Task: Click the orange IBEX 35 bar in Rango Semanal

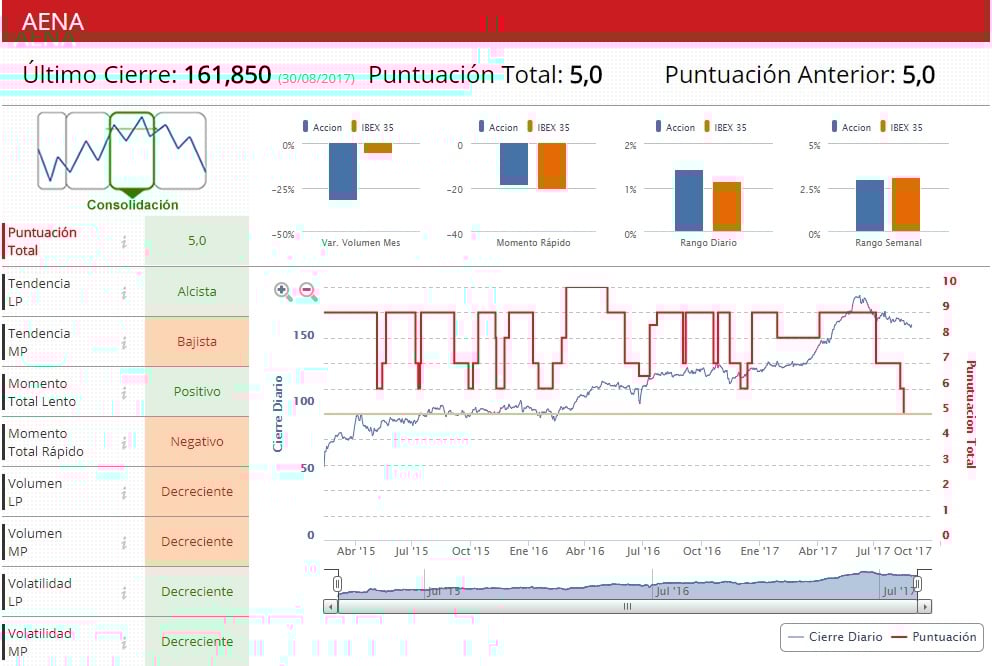Action: pos(906,204)
